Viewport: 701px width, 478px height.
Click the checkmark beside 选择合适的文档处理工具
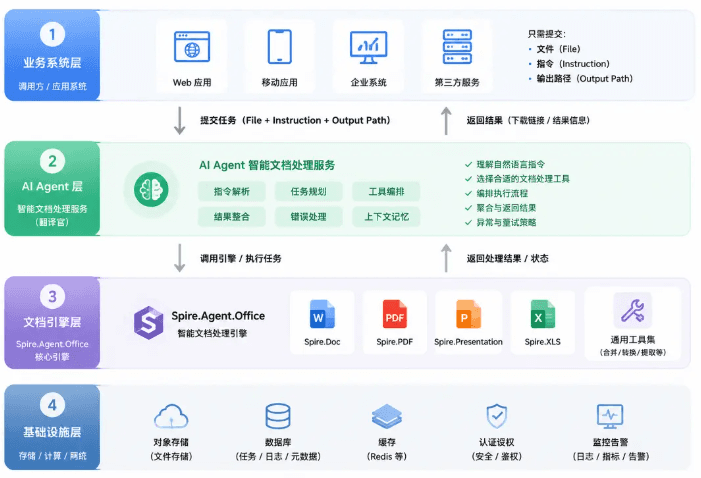point(468,179)
